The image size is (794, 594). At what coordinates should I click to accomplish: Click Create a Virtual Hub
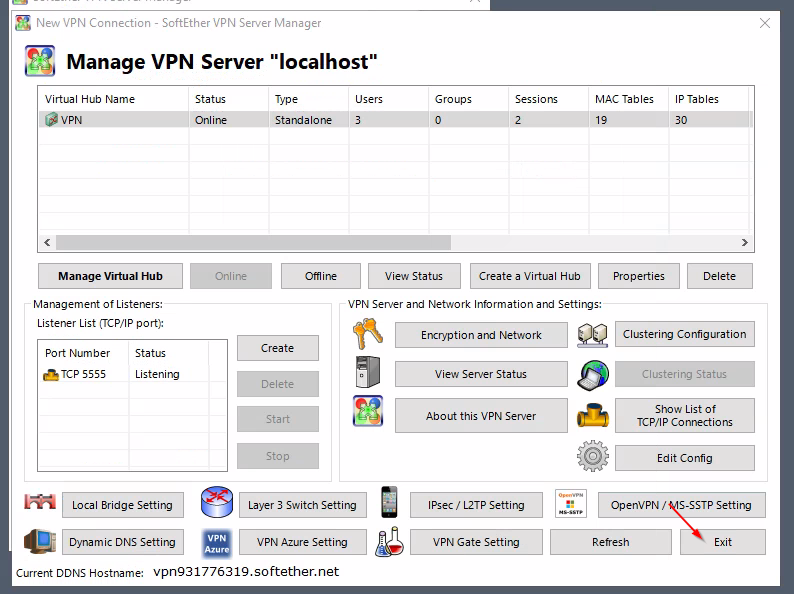tap(530, 276)
